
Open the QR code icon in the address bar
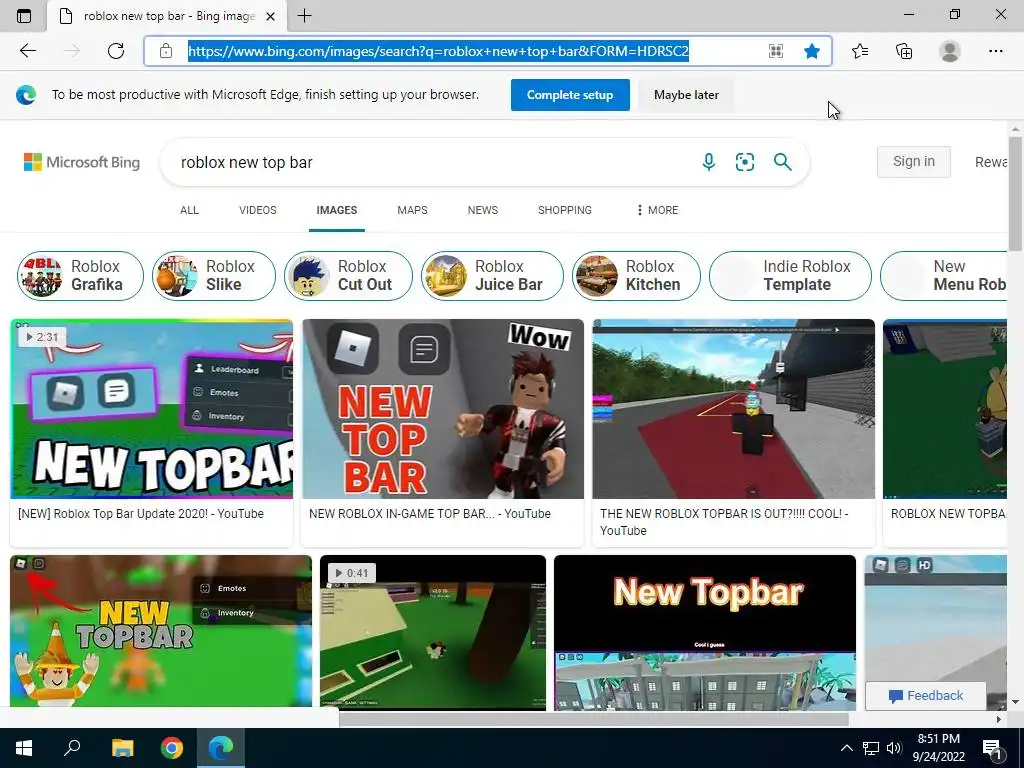775,51
